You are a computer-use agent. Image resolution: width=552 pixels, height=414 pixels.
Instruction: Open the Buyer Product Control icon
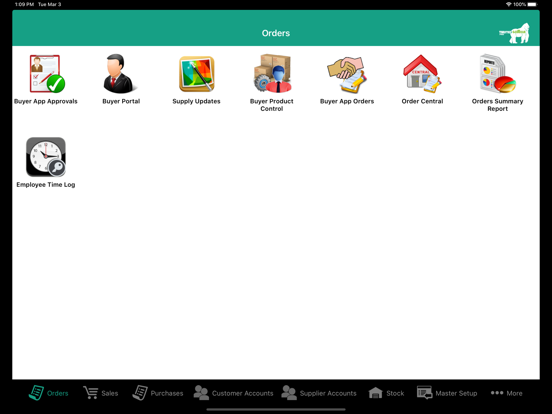[272, 73]
